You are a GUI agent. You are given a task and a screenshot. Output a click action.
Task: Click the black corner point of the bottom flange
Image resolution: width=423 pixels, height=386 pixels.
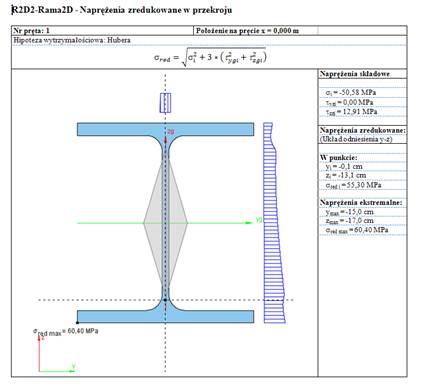pos(77,322)
